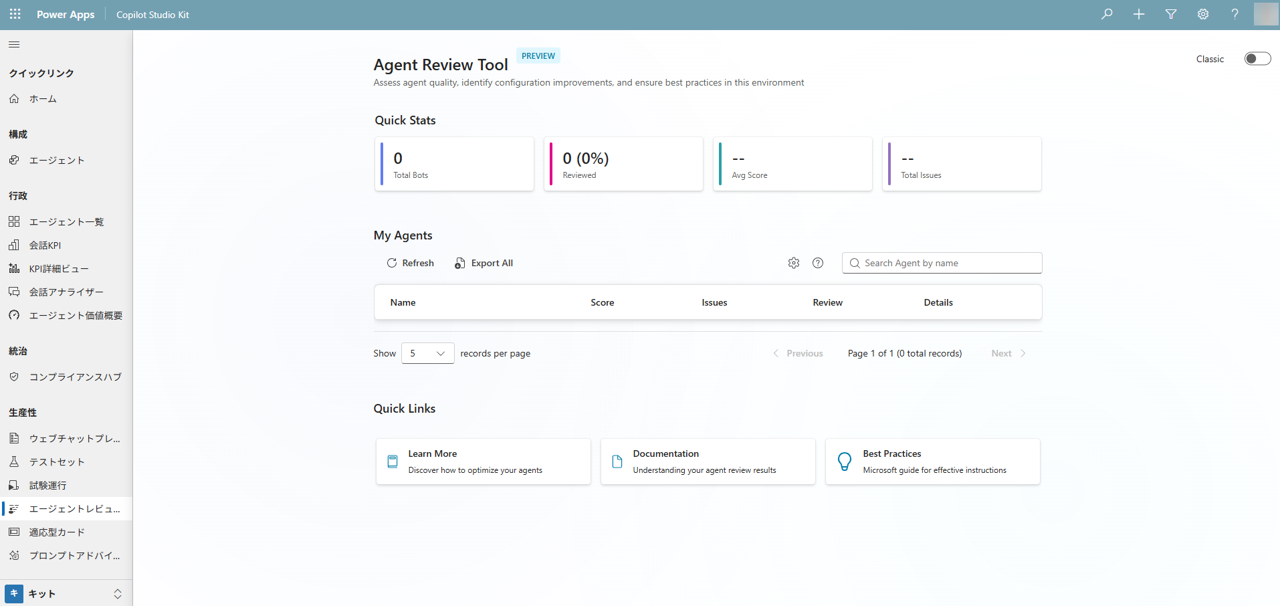The height and width of the screenshot is (606, 1280).
Task: Expand the records per page dropdown
Action: 427,353
